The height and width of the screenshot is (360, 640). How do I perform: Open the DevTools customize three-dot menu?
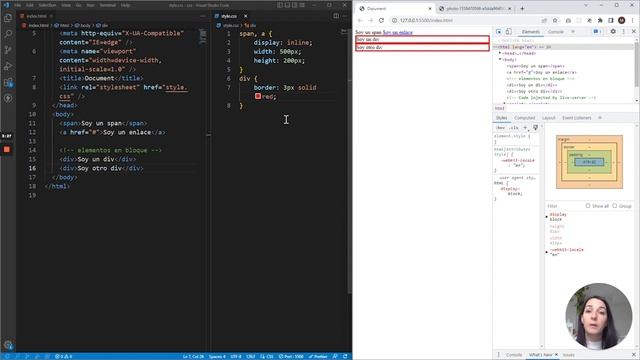[623, 31]
